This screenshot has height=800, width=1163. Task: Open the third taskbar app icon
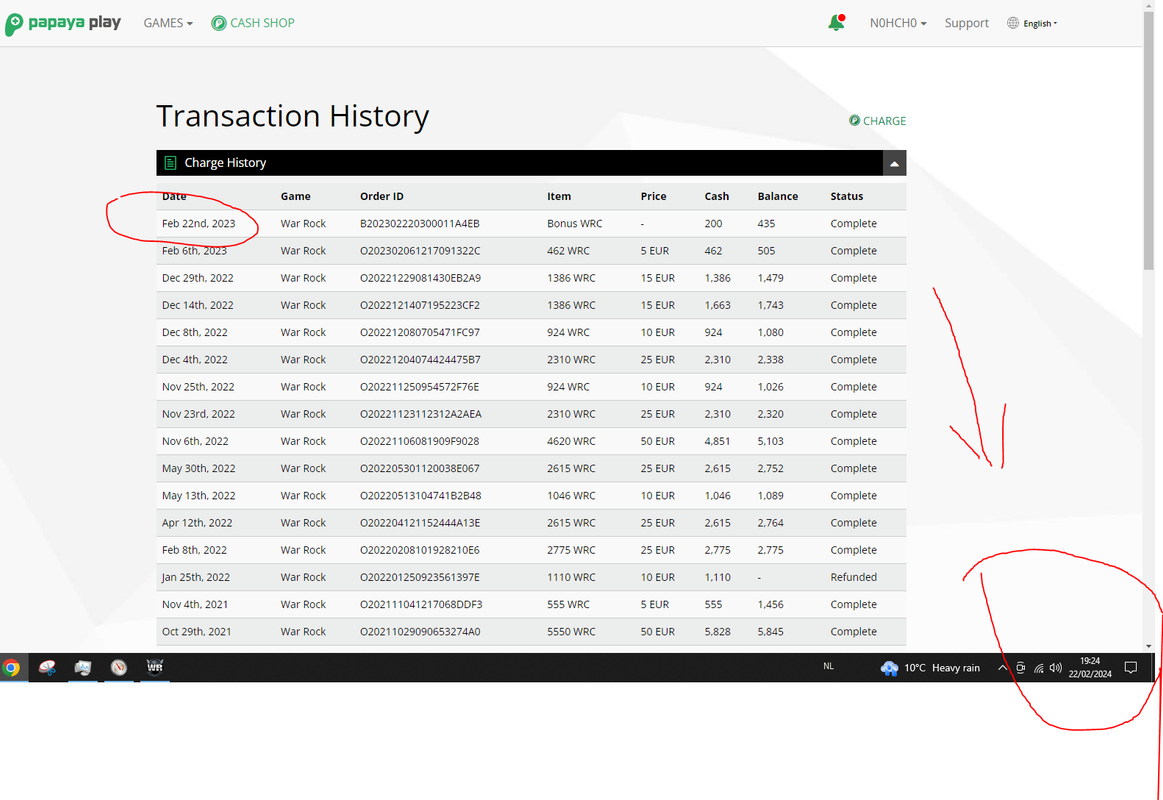click(x=83, y=667)
